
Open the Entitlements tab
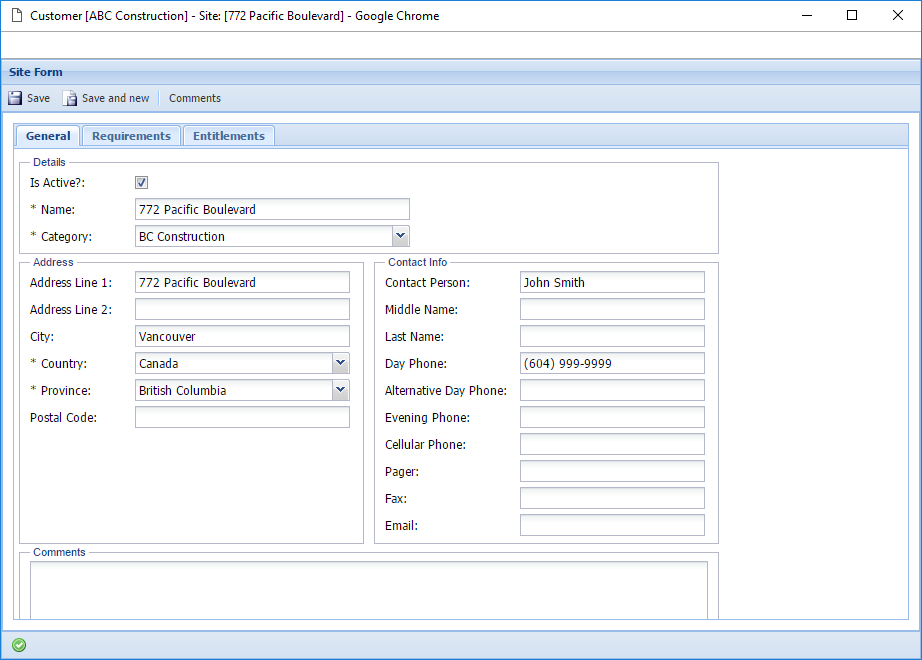228,136
